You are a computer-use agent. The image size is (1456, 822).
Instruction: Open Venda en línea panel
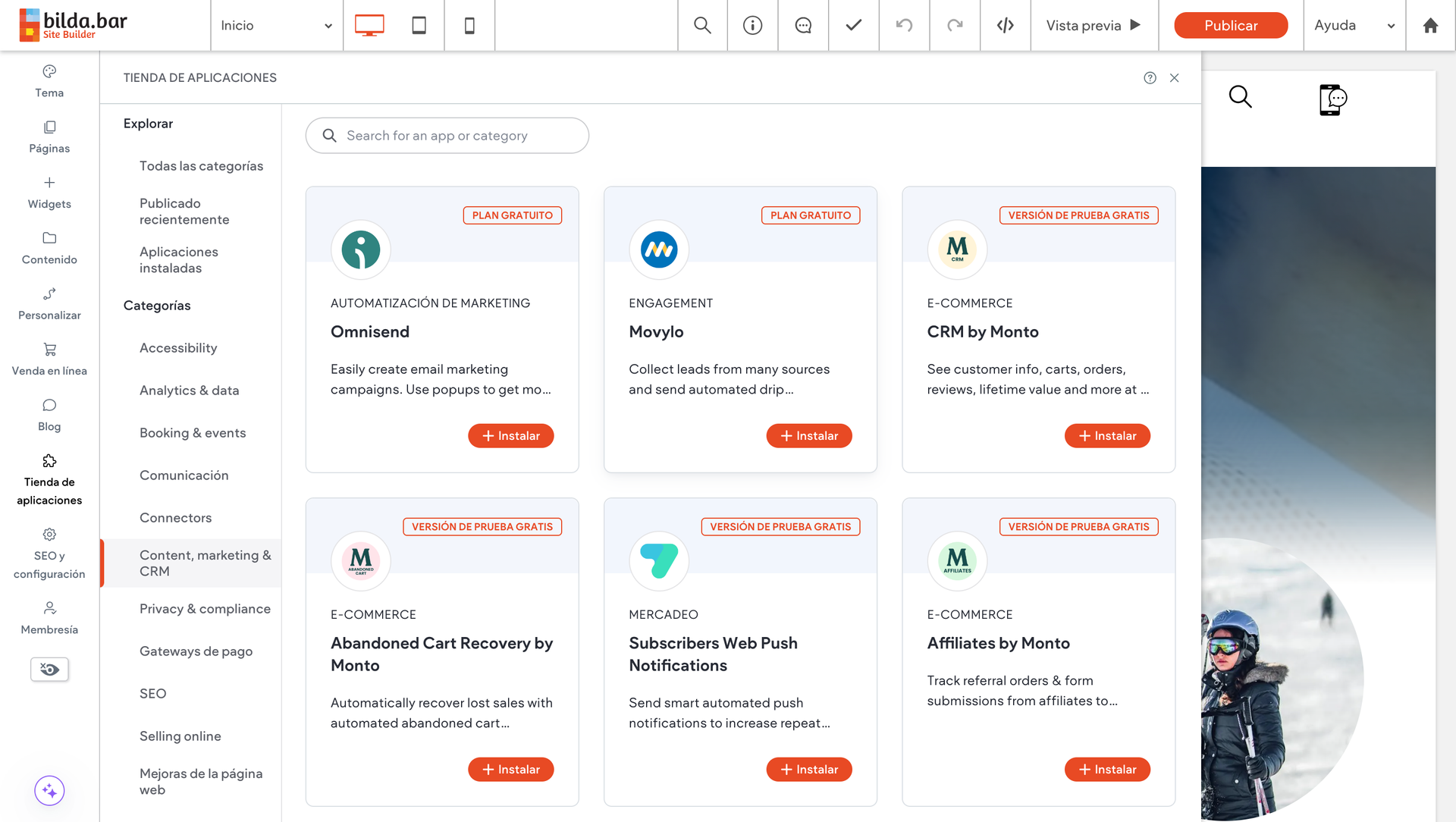(x=49, y=359)
